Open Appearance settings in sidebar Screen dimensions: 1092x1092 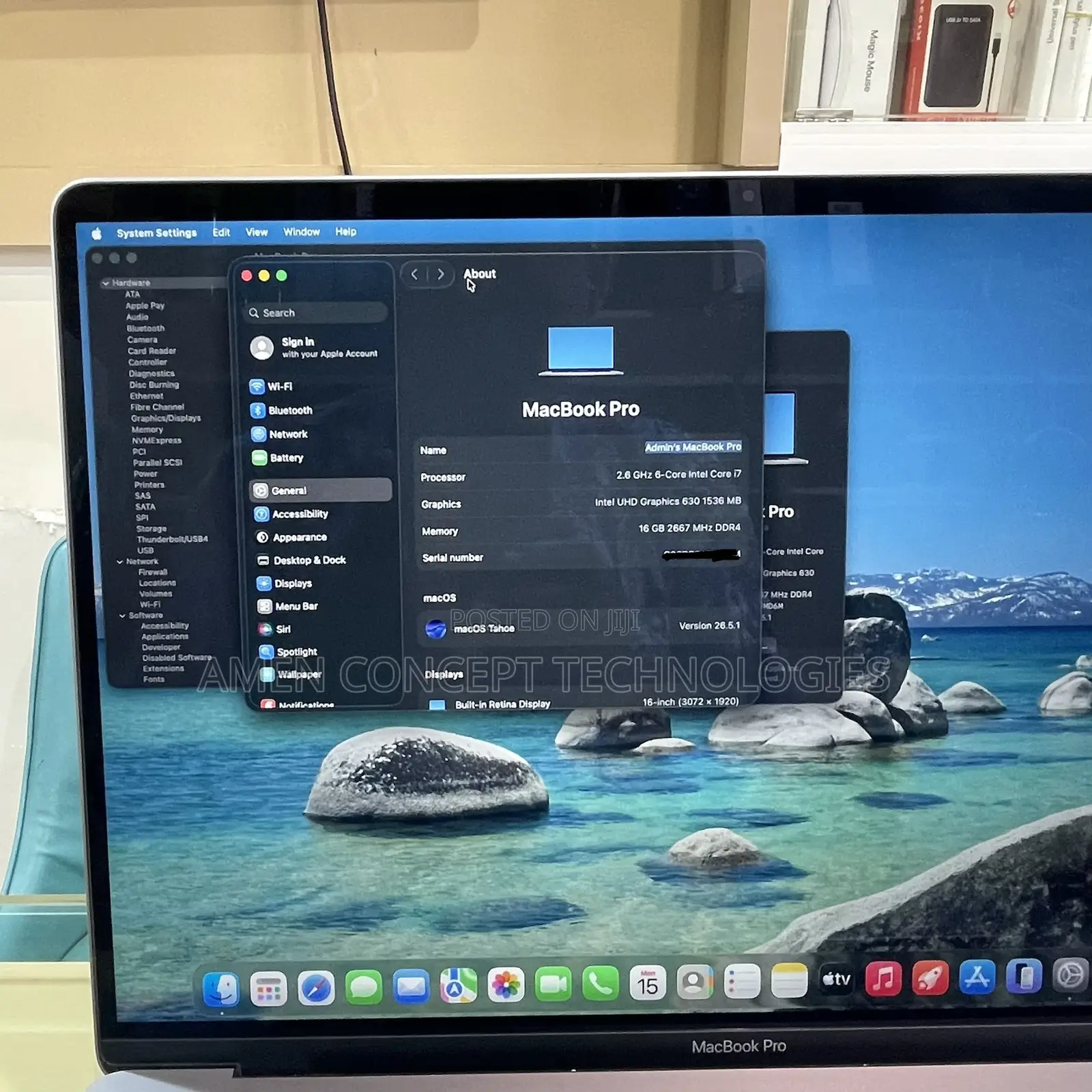pos(291,537)
